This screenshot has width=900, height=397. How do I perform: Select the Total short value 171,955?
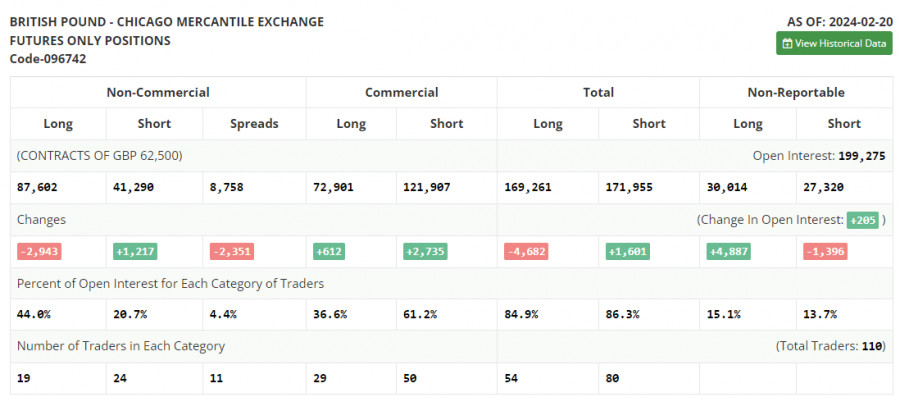tap(629, 187)
